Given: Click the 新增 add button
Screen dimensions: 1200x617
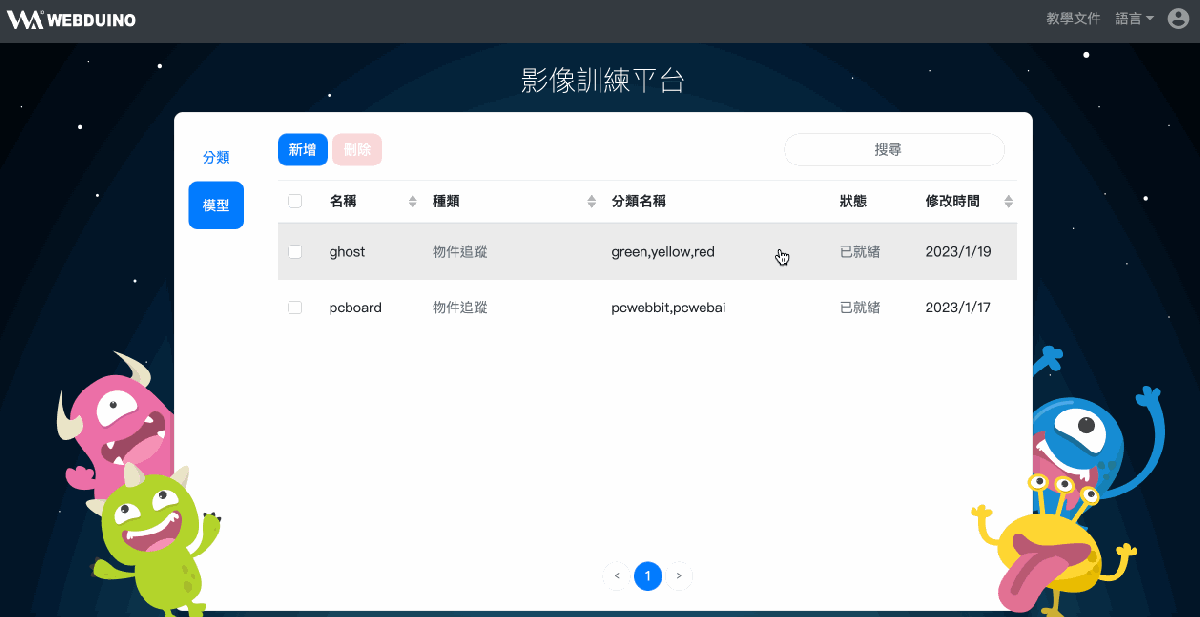Looking at the screenshot, I should coord(303,150).
